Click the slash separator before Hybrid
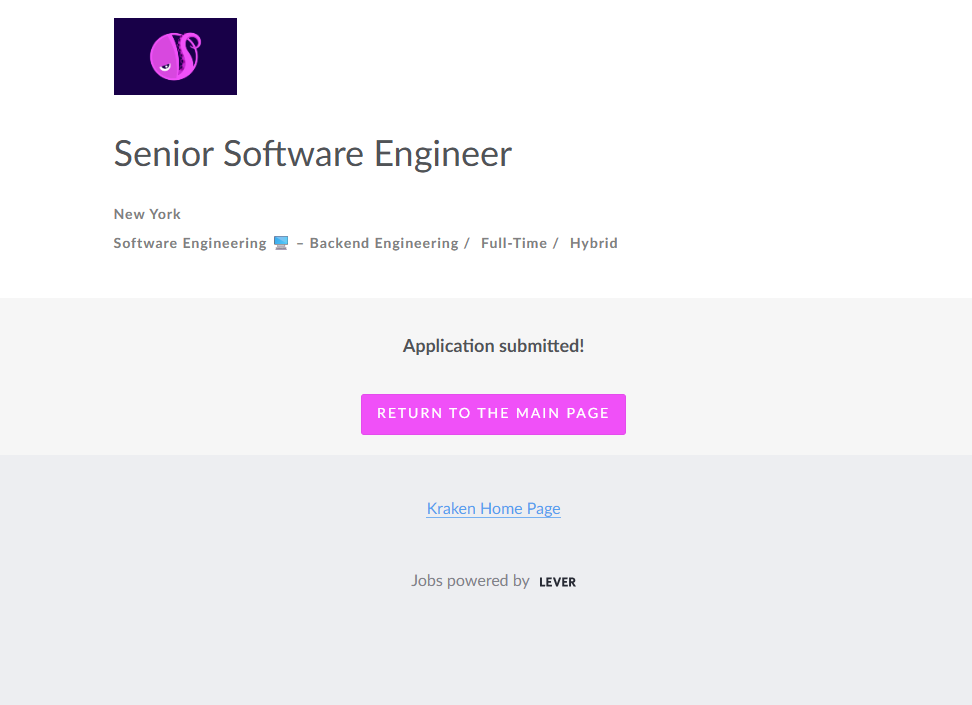The width and height of the screenshot is (972, 705). click(x=556, y=243)
